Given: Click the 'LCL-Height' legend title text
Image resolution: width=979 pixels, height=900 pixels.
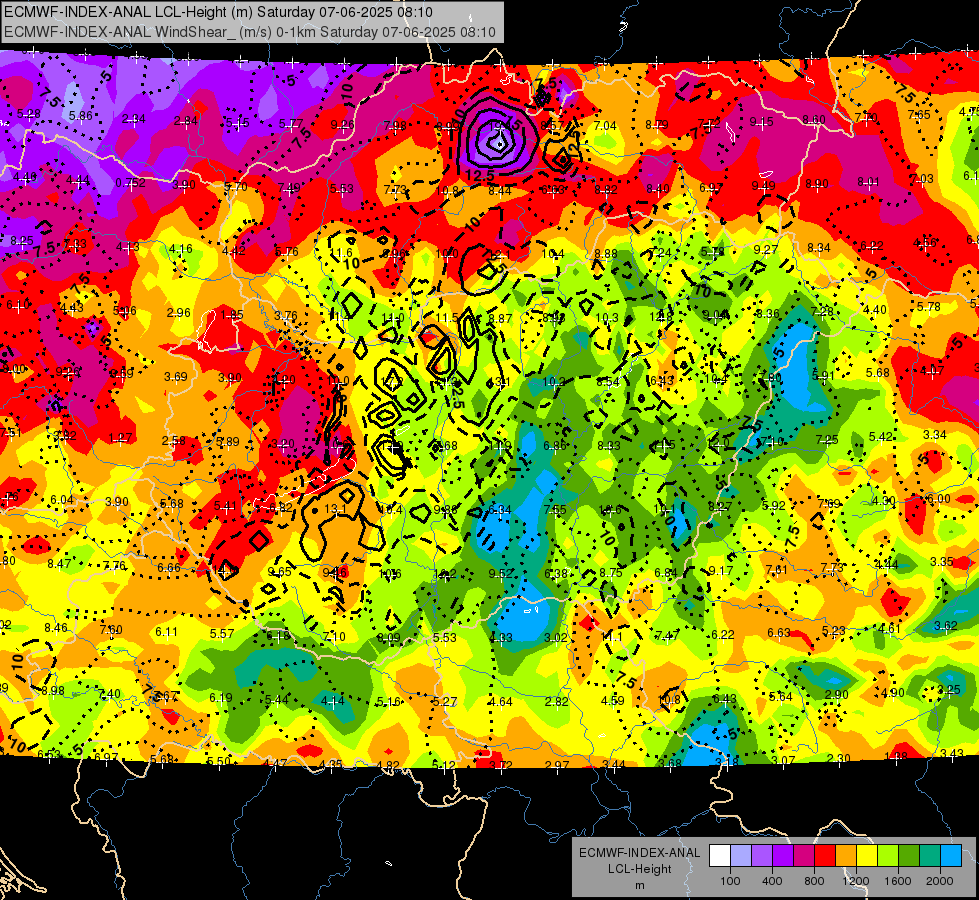Looking at the screenshot, I should point(640,869).
